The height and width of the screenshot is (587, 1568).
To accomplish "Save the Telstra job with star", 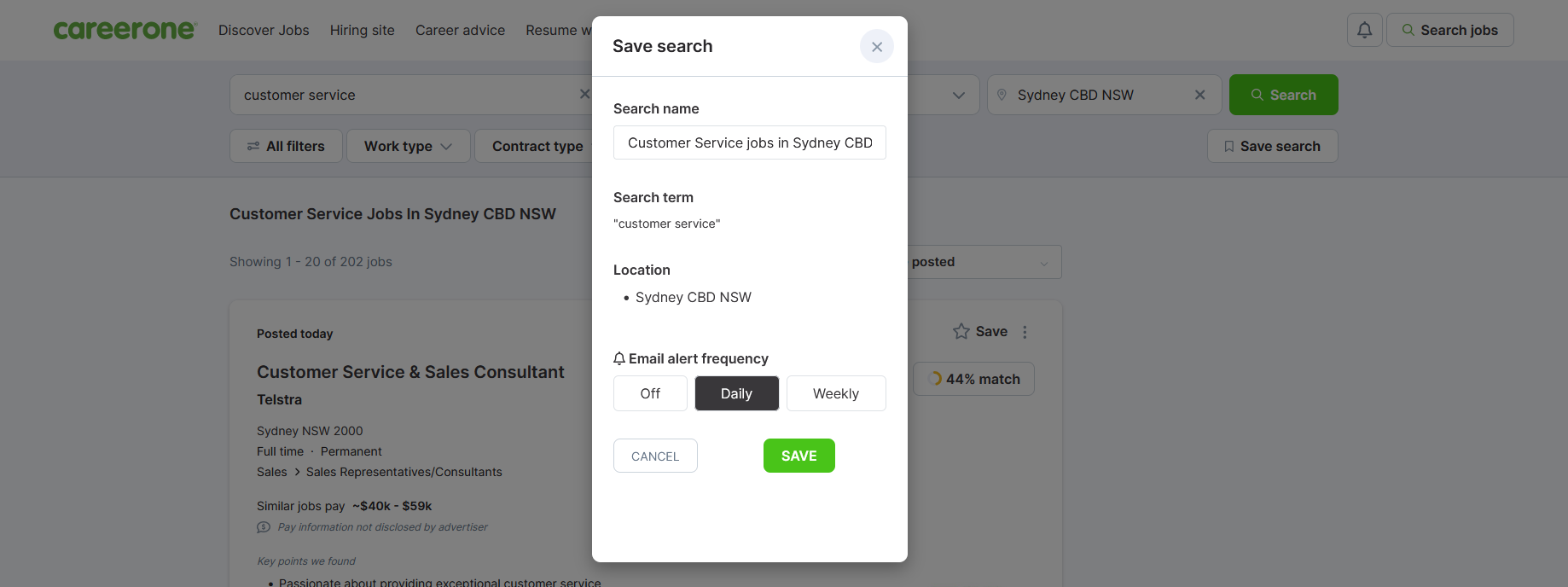I will tap(979, 331).
